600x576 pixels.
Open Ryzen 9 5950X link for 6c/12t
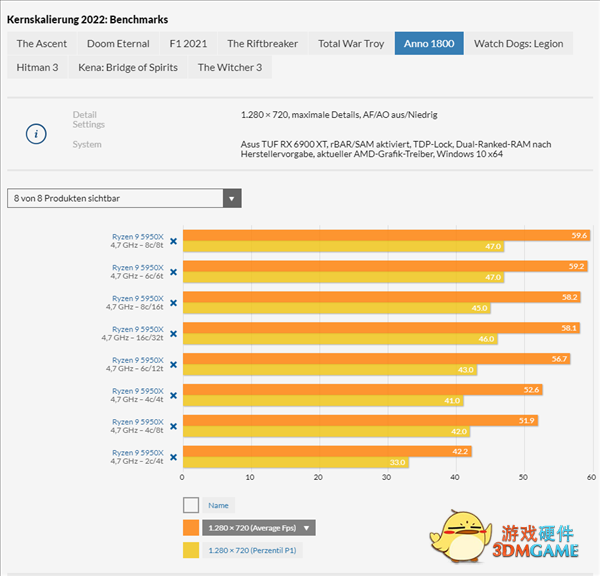pos(138,360)
